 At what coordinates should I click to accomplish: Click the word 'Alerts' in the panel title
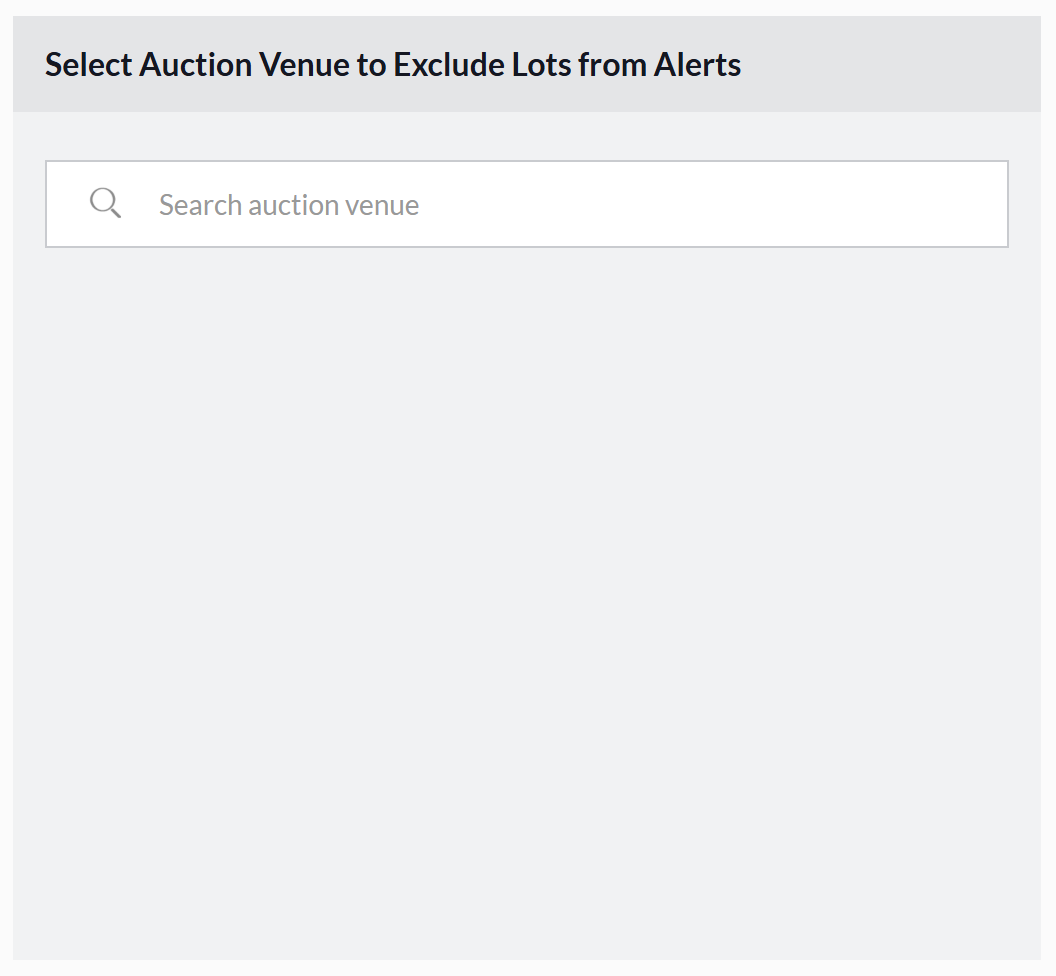697,65
